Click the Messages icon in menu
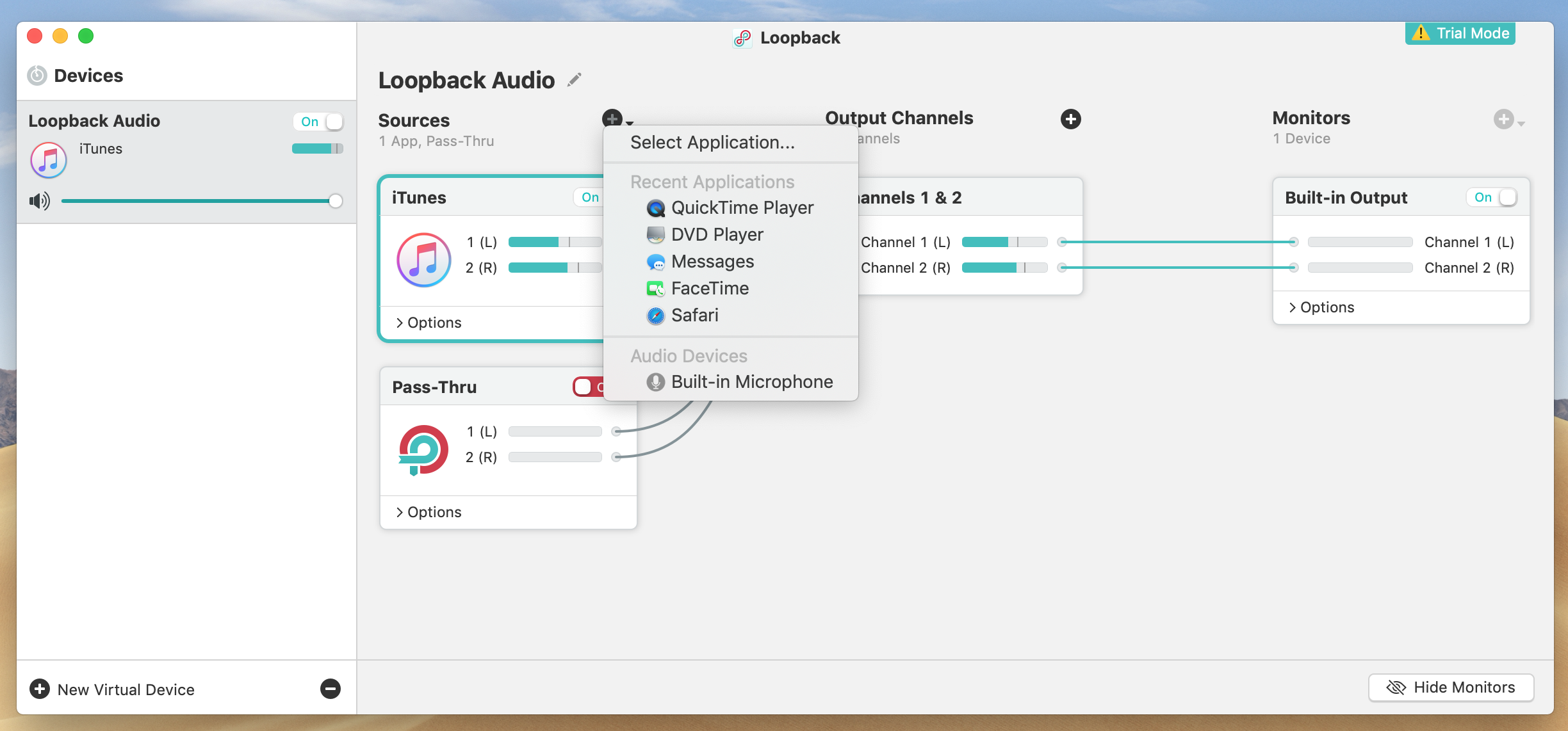The image size is (1568, 731). [x=655, y=262]
